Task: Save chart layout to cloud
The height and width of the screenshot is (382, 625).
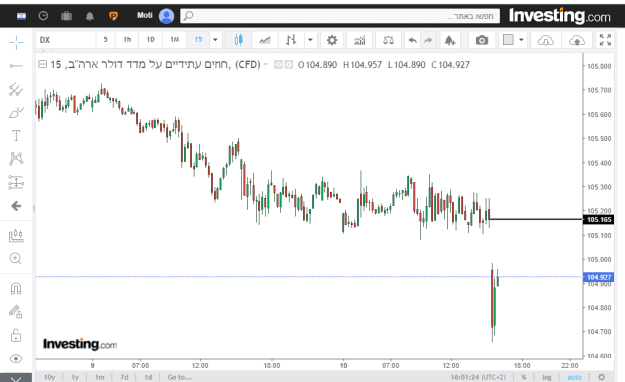Action: (x=577, y=40)
